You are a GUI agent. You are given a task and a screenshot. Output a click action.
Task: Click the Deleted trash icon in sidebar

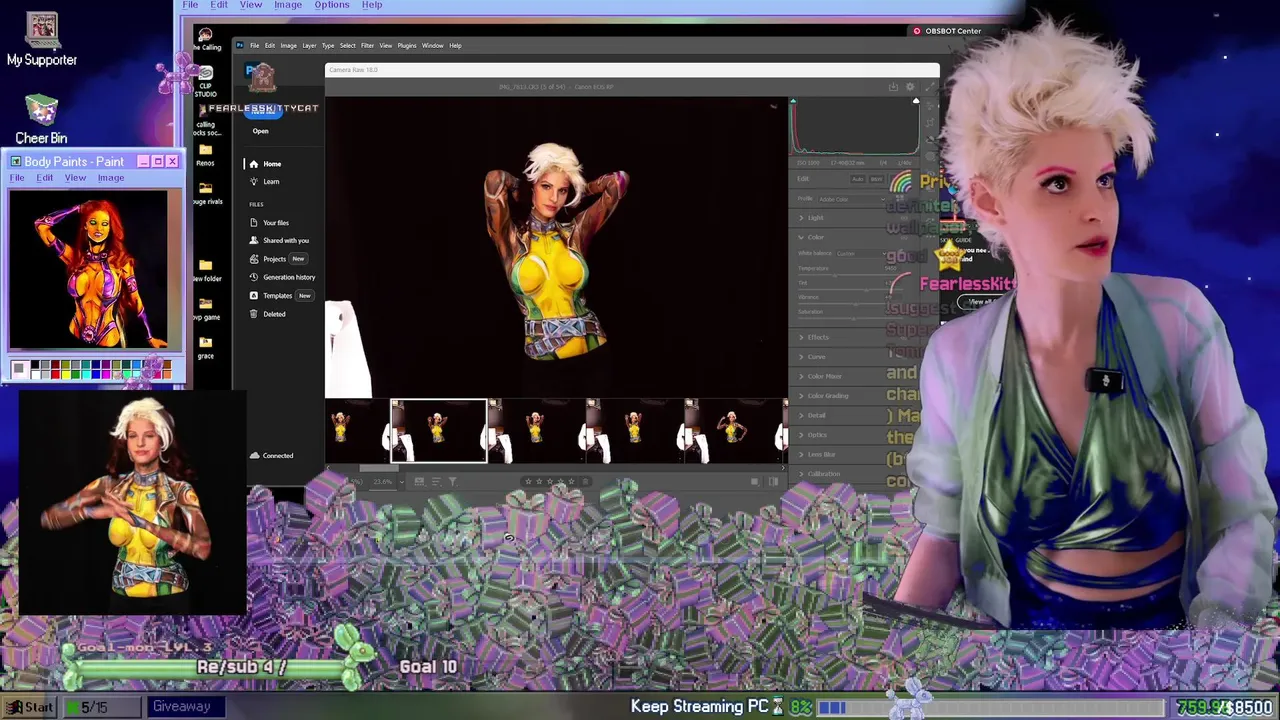click(254, 314)
